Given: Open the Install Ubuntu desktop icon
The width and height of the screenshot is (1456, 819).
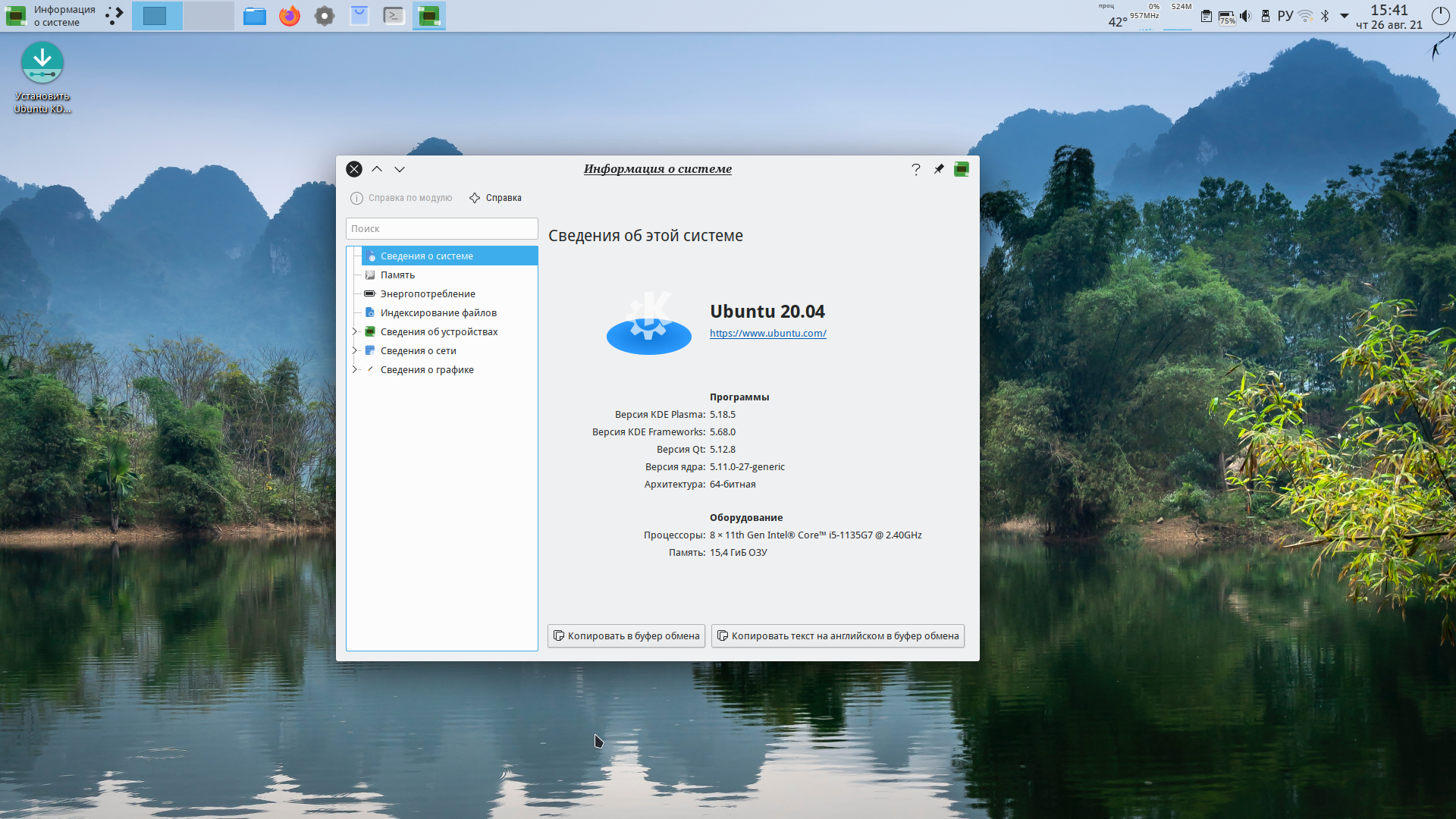Looking at the screenshot, I should (x=42, y=78).
